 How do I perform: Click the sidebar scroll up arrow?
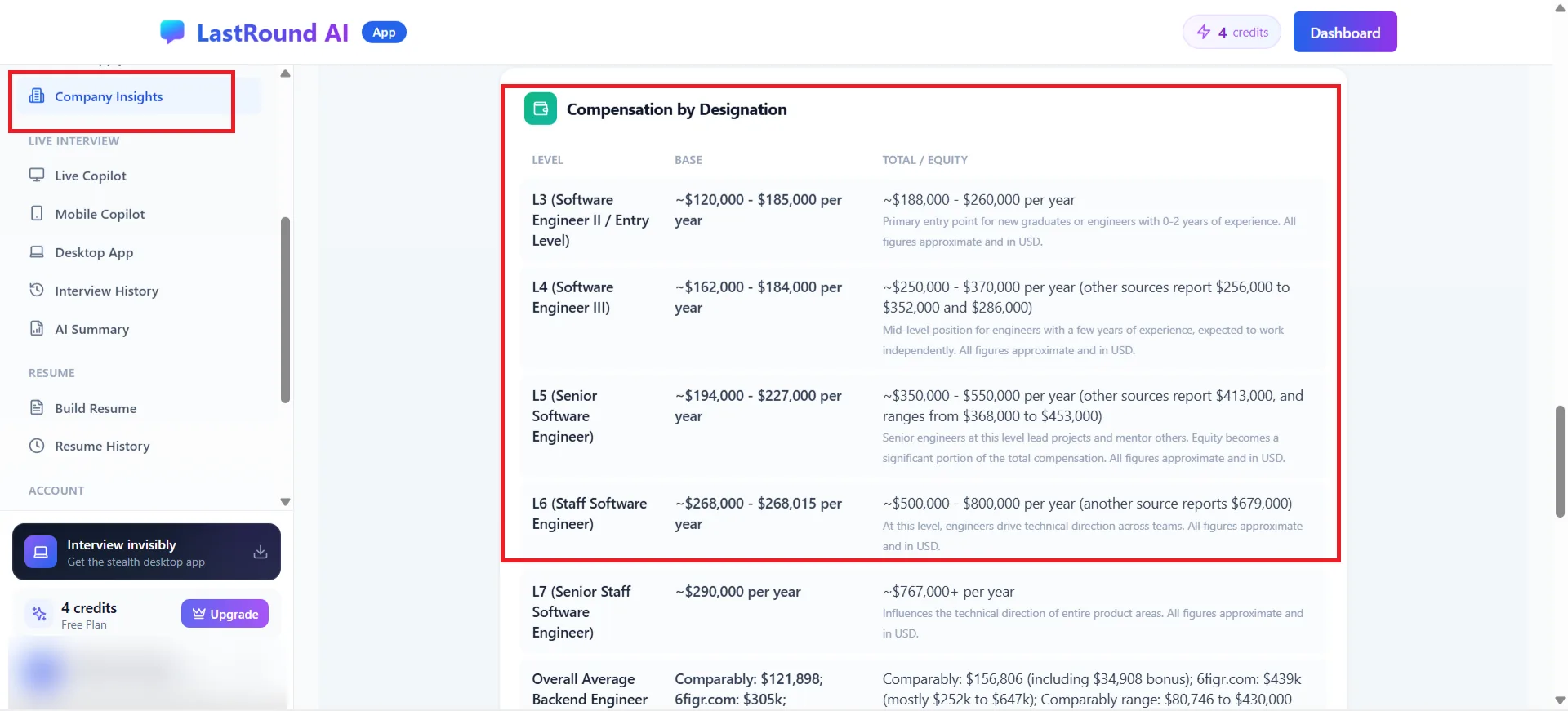285,73
